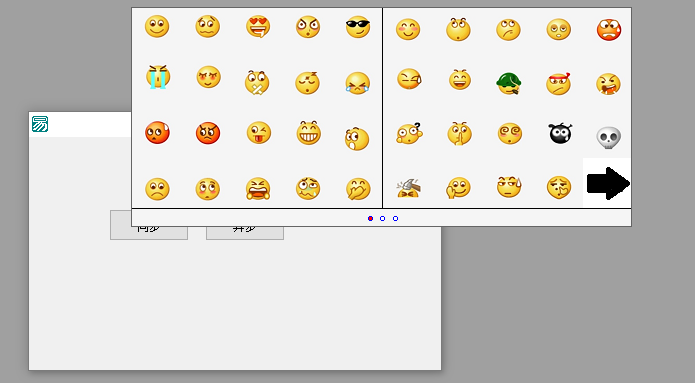
Task: Pick the snickering emoji covering its mouth
Action: tap(358, 189)
